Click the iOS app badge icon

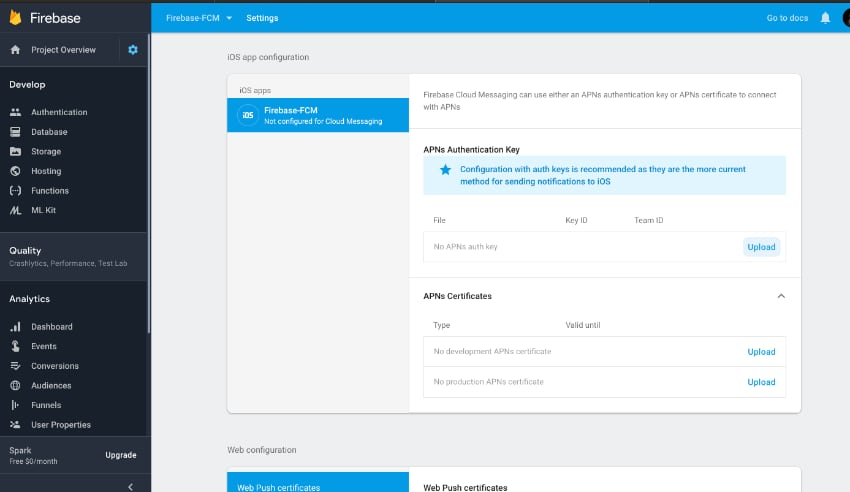point(248,115)
